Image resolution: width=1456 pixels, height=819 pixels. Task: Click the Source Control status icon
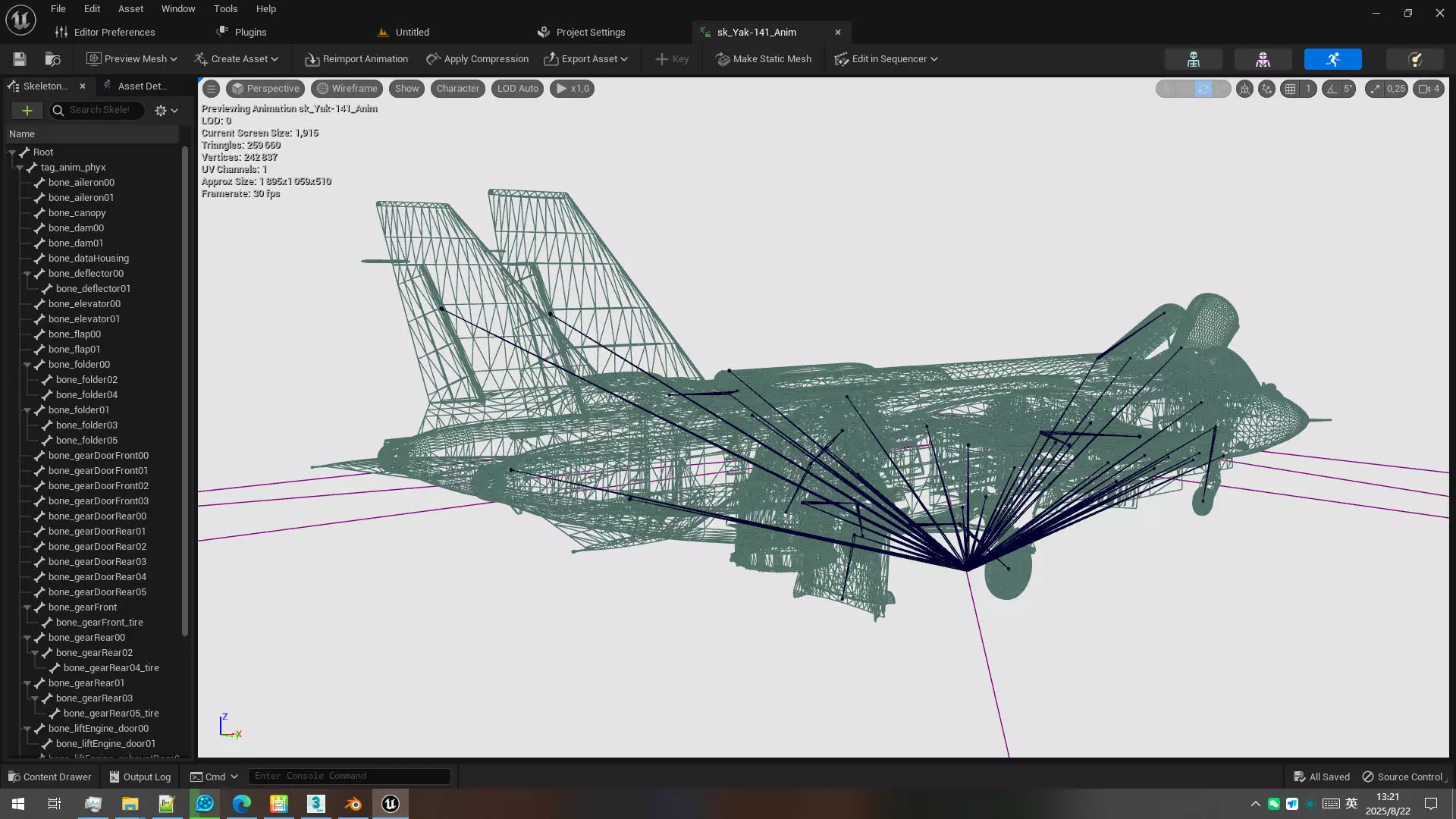click(1403, 777)
